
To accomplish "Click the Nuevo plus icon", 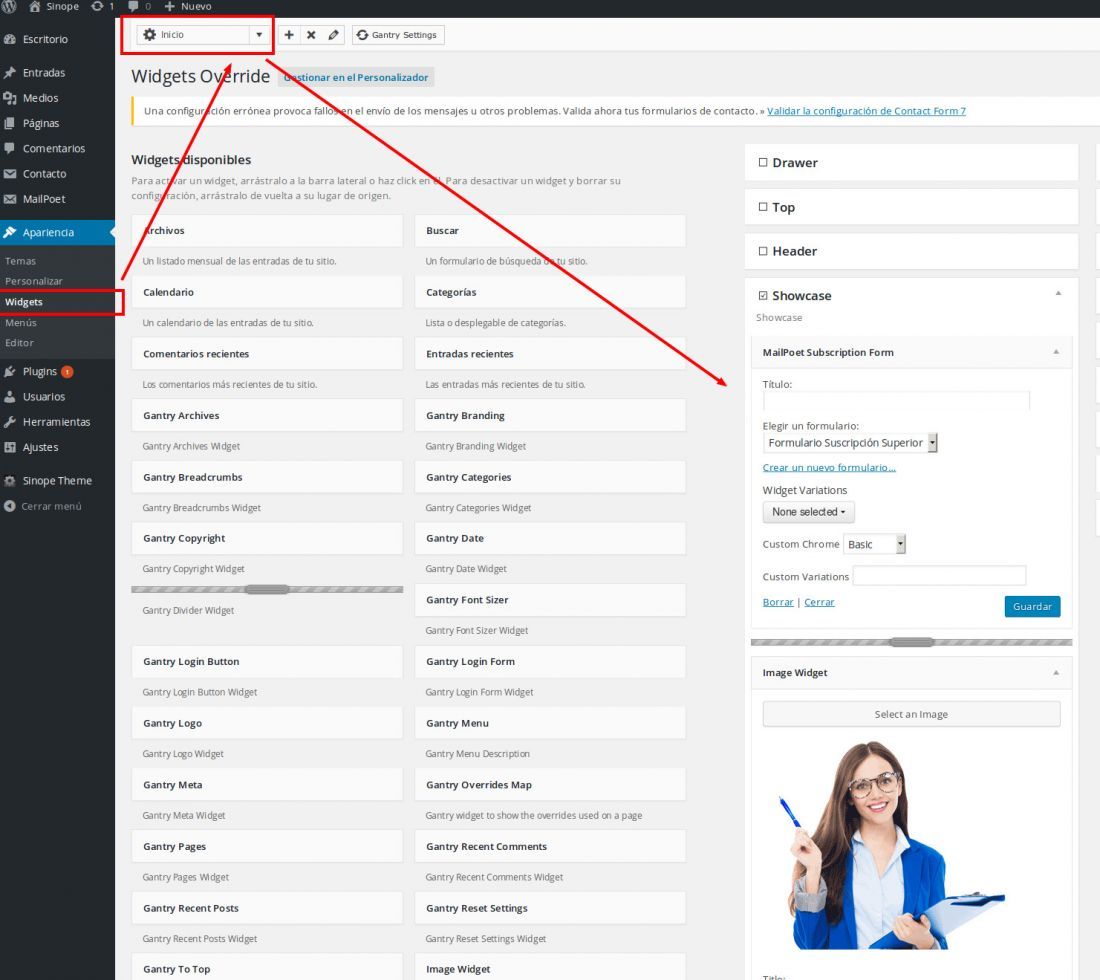I will 169,6.
